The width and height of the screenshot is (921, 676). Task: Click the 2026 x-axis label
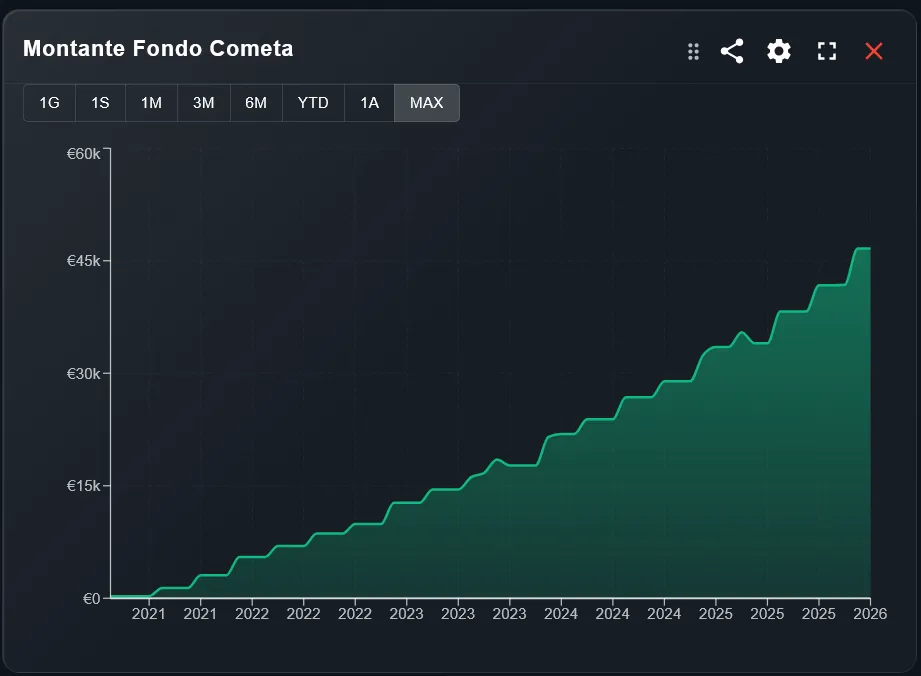click(869, 614)
